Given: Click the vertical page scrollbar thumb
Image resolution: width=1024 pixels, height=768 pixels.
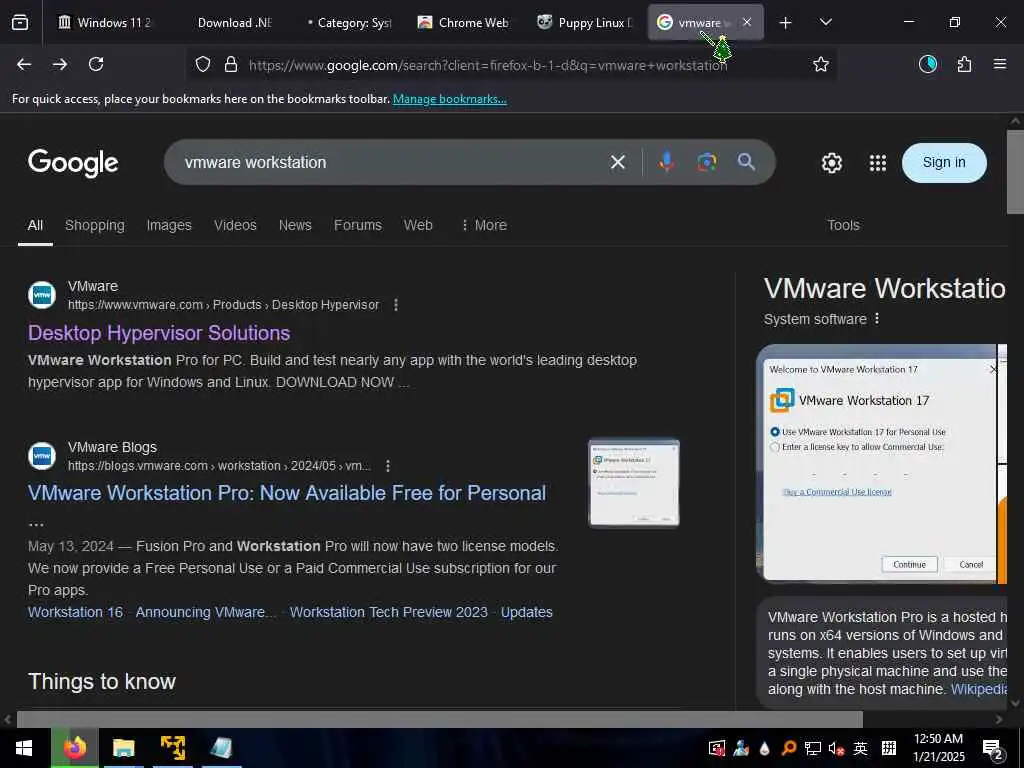Looking at the screenshot, I should (x=1015, y=172).
